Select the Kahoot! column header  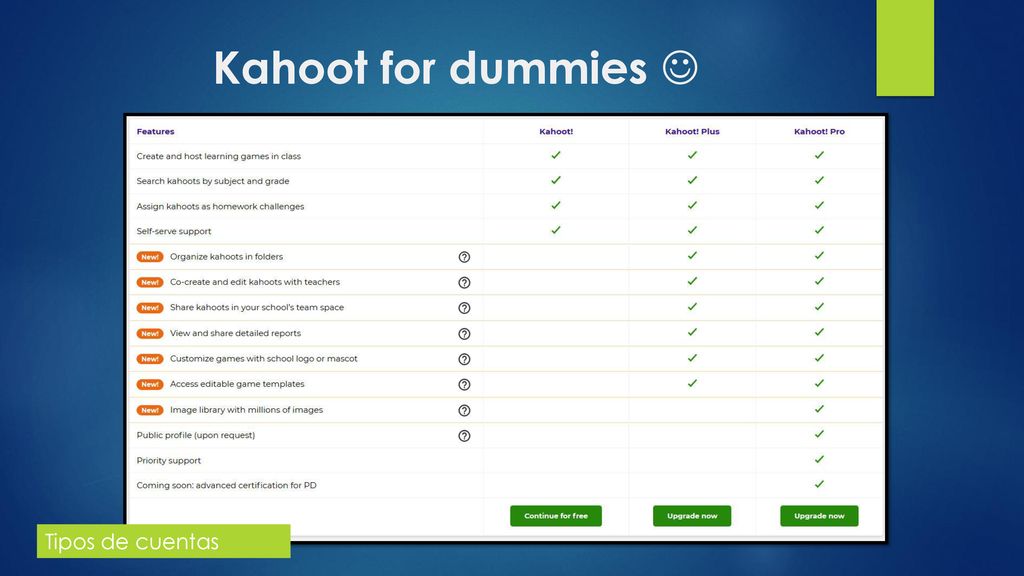(556, 131)
